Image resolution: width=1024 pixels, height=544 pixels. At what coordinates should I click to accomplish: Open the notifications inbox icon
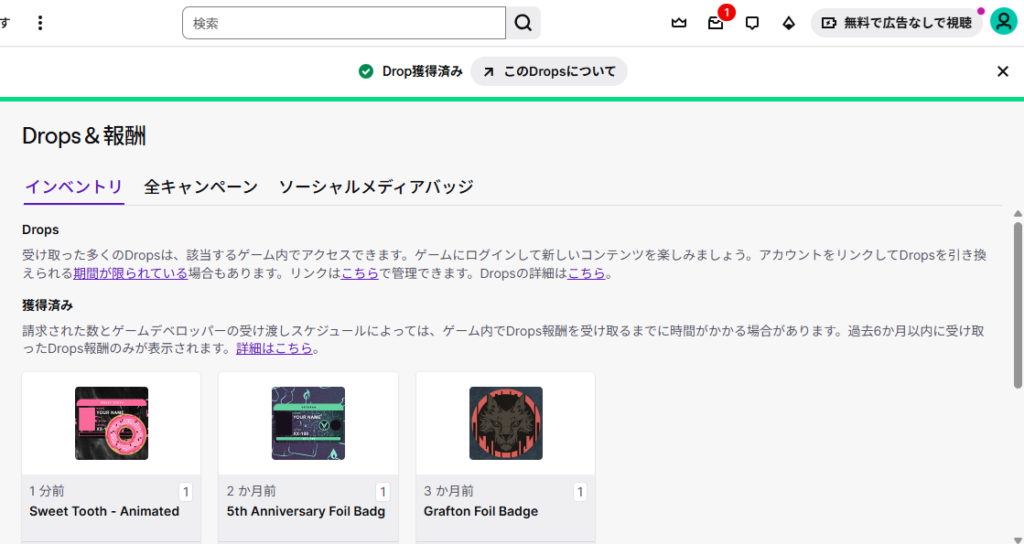[x=715, y=23]
